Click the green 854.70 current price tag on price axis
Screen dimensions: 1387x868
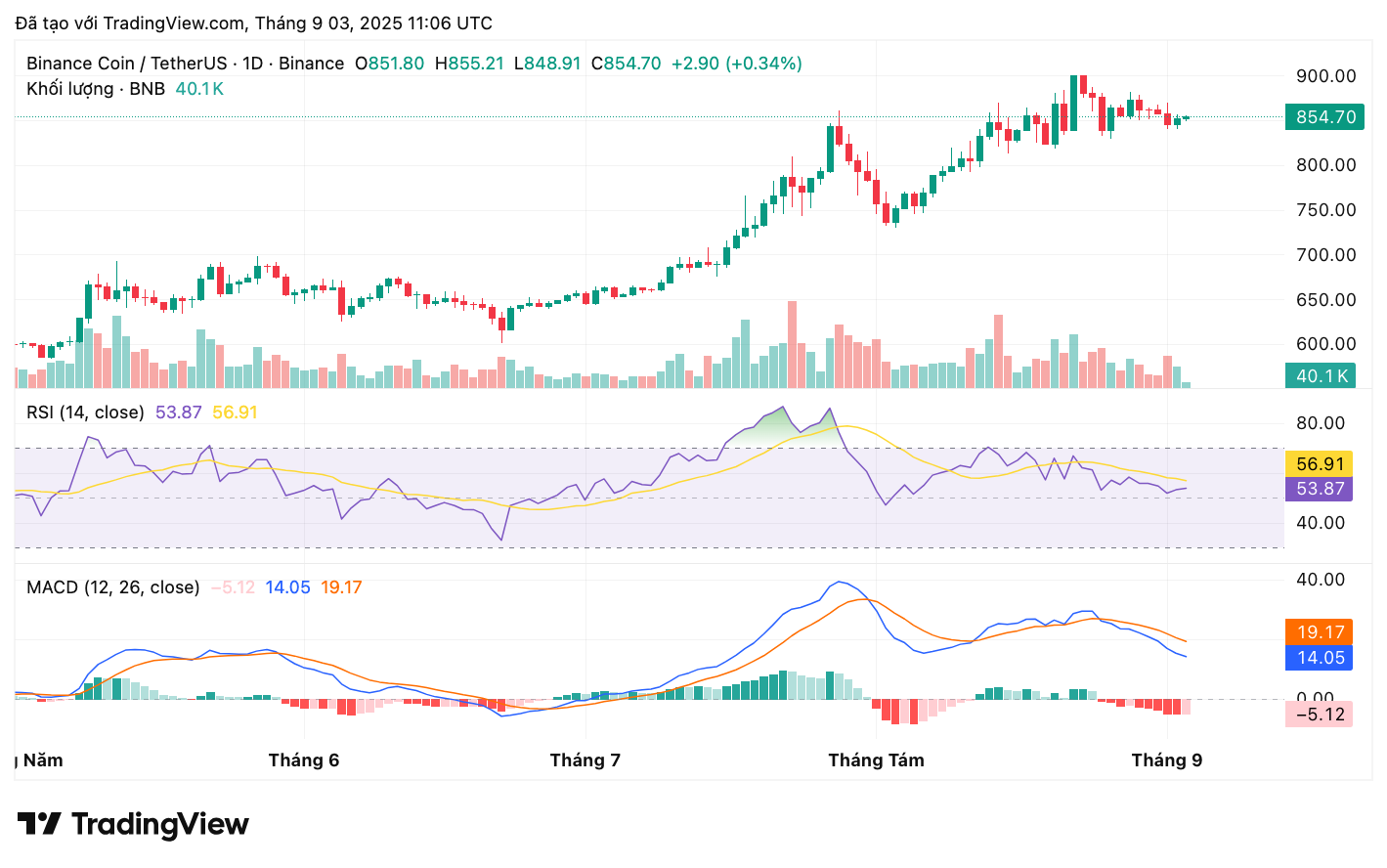[1325, 117]
